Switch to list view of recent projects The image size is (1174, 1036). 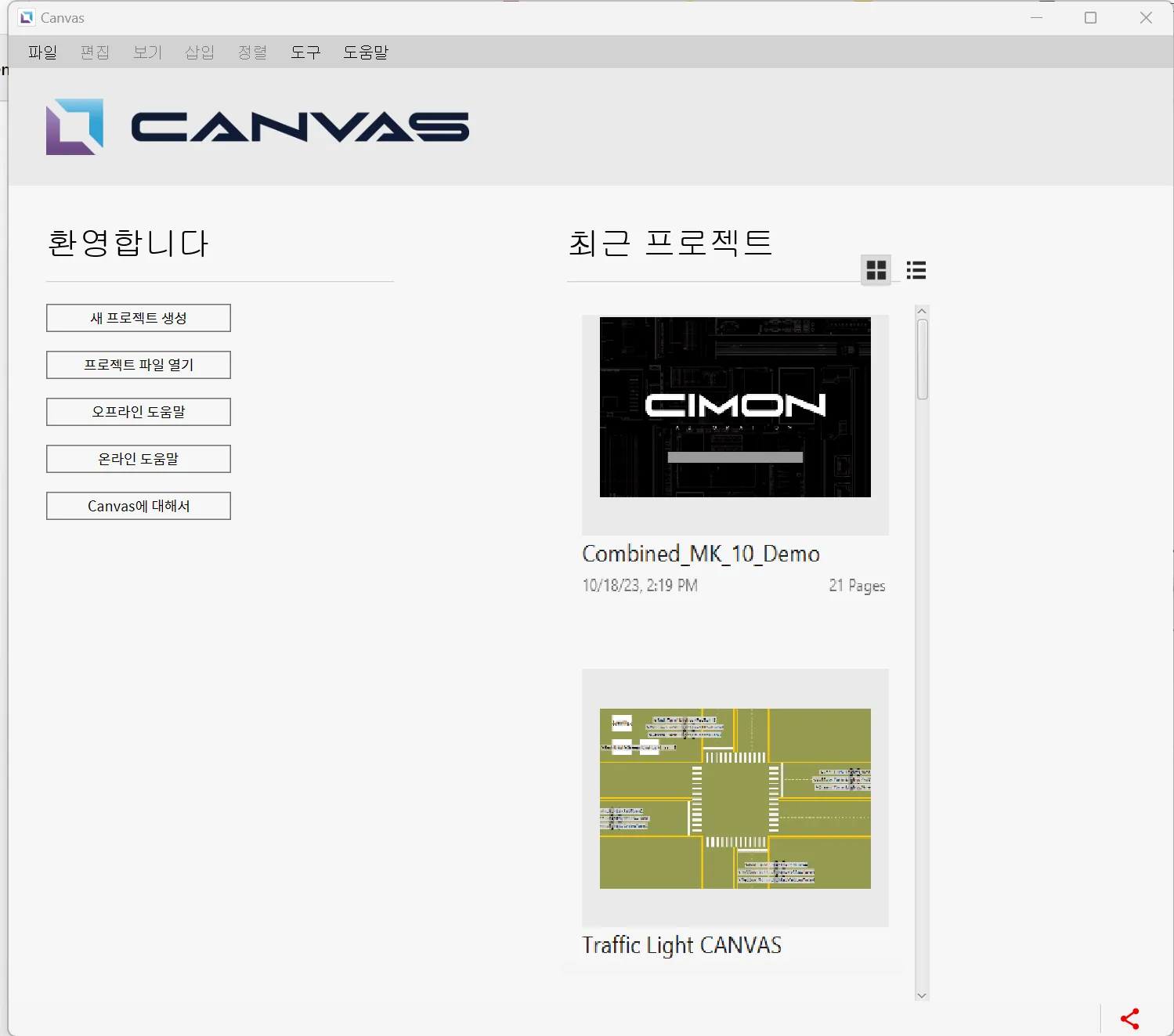click(916, 270)
